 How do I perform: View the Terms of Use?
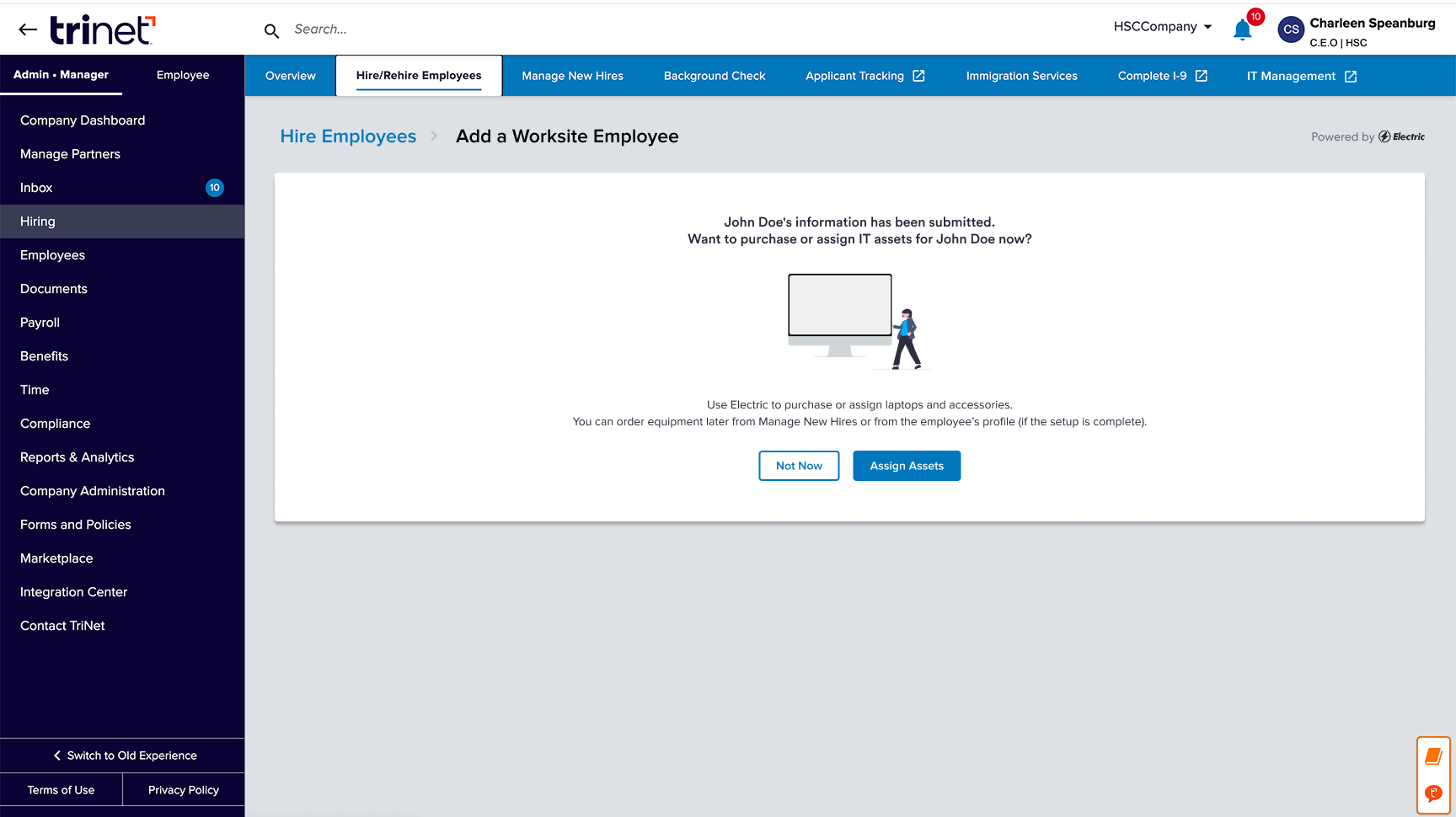[x=61, y=789]
